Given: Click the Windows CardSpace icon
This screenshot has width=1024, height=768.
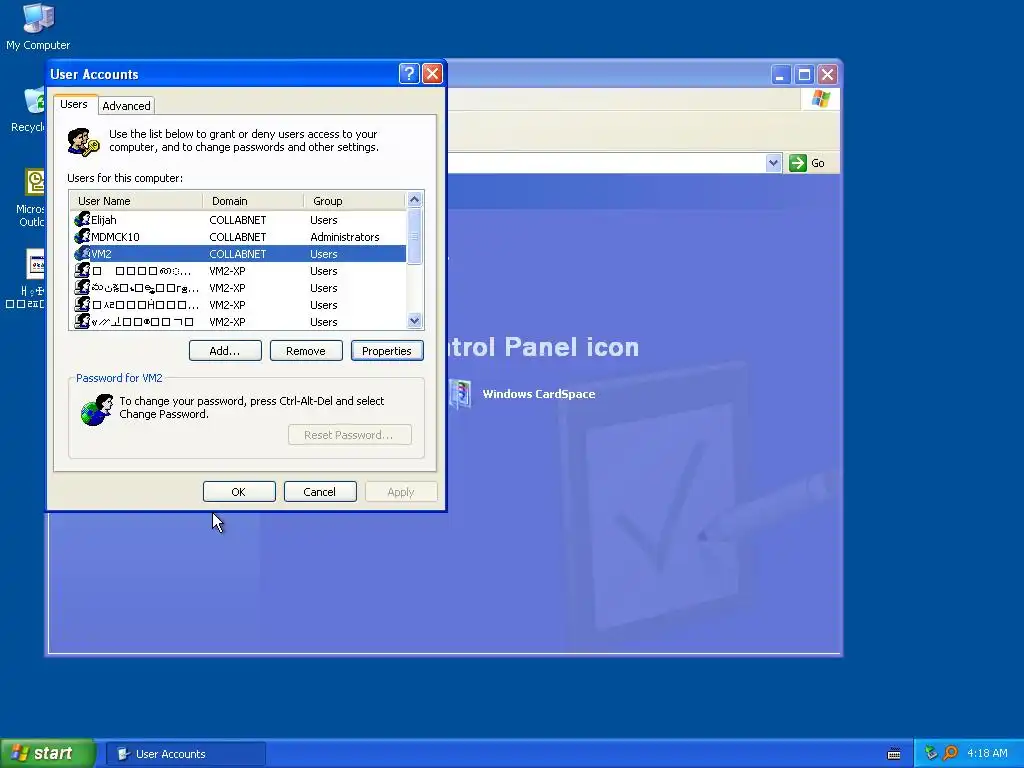Looking at the screenshot, I should [460, 394].
